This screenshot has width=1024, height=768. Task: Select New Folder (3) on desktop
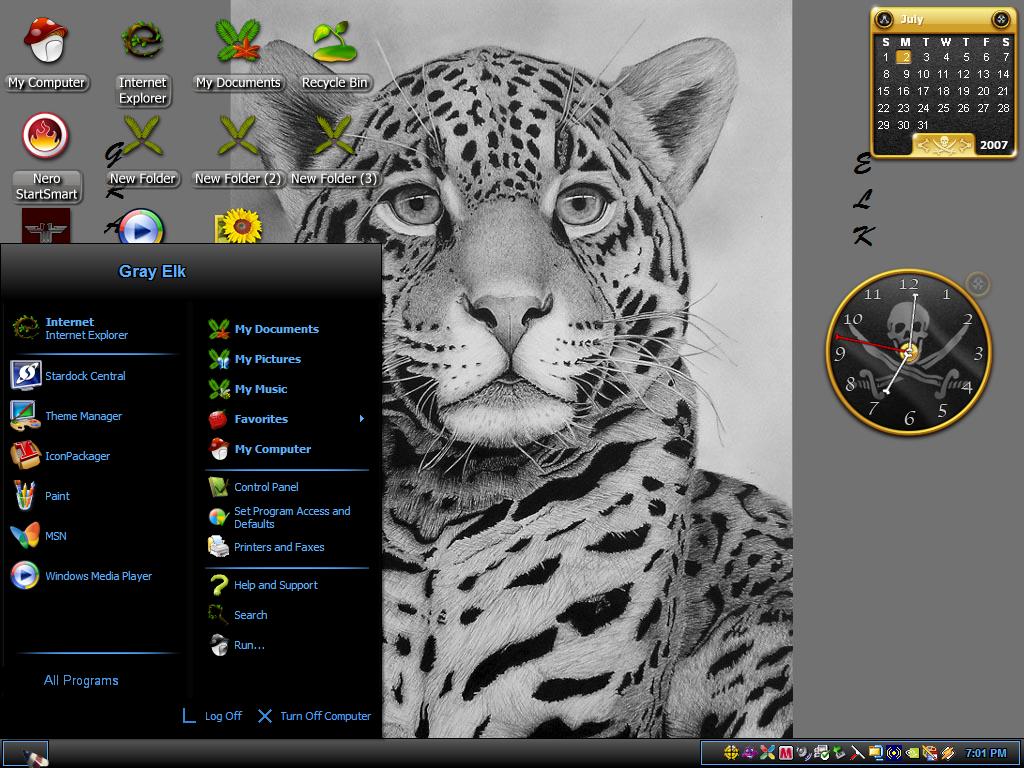(x=334, y=152)
